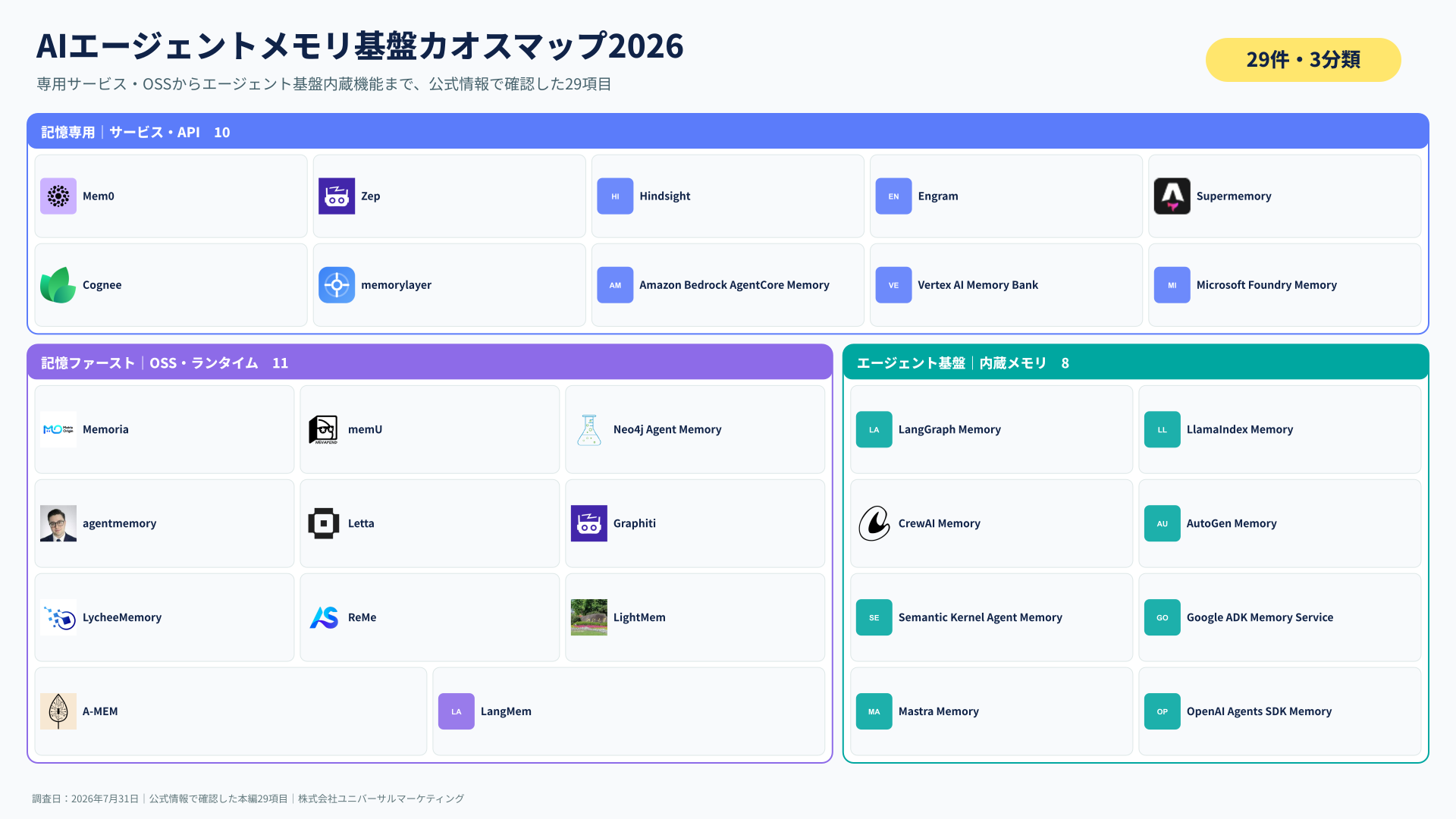Click the ReMe blue logo icon
The width and height of the screenshot is (1456, 819).
pyautogui.click(x=324, y=617)
